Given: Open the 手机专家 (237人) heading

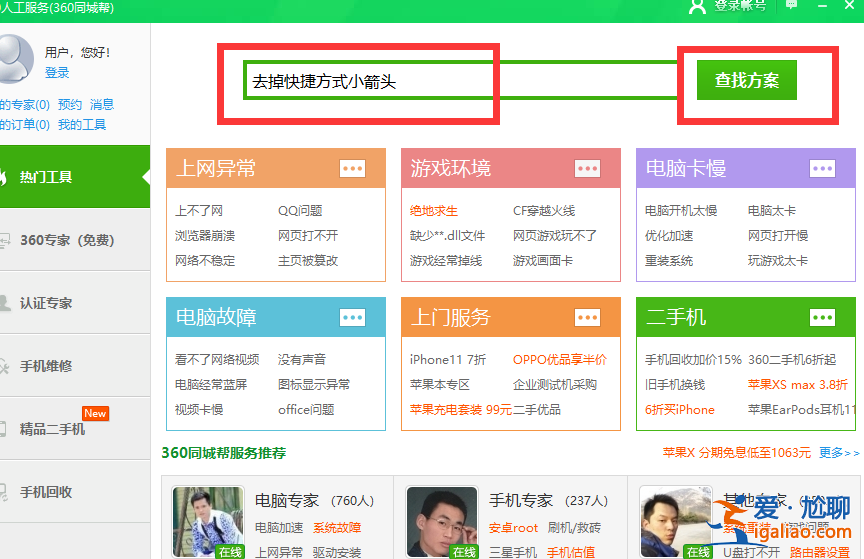Looking at the screenshot, I should click(548, 501).
